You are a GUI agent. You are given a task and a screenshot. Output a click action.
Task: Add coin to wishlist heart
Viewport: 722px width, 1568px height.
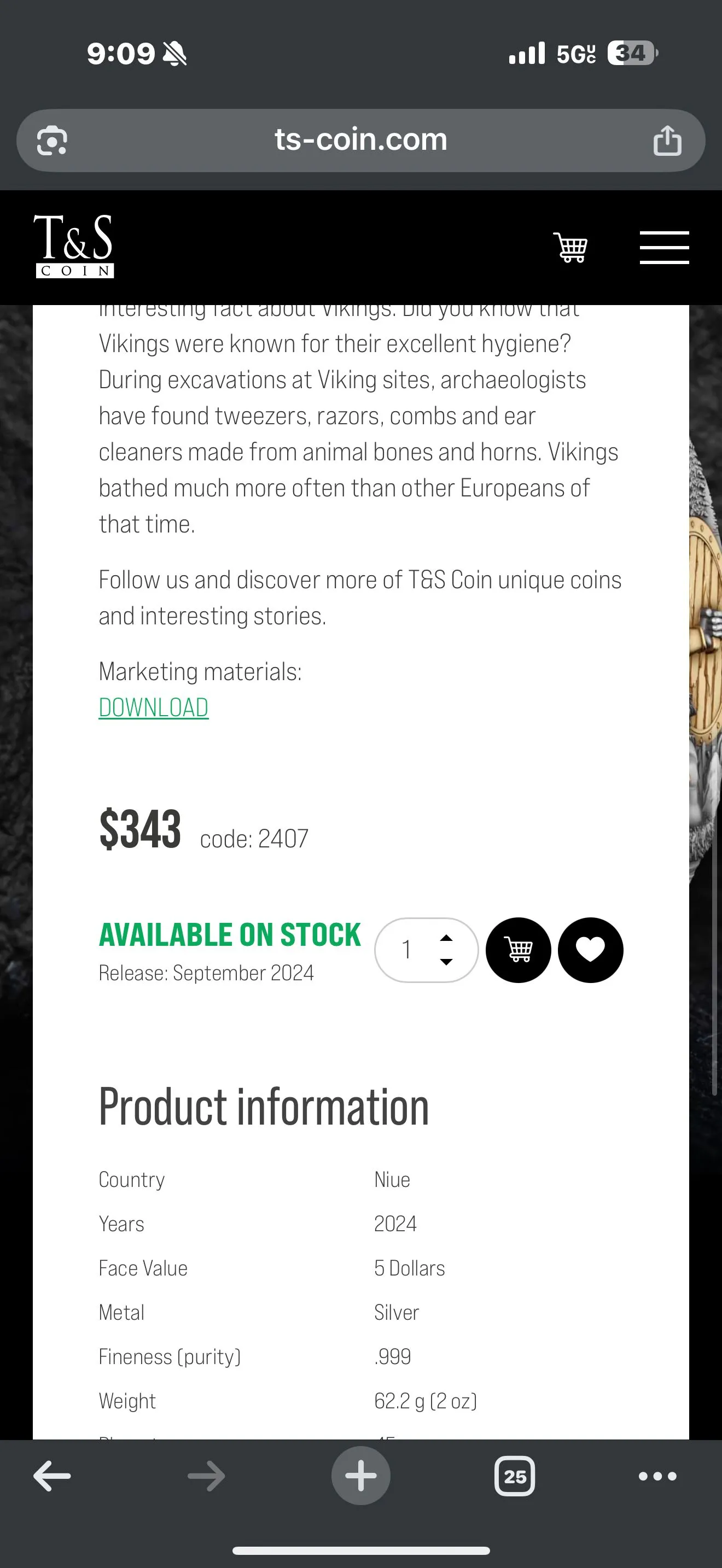tap(591, 950)
